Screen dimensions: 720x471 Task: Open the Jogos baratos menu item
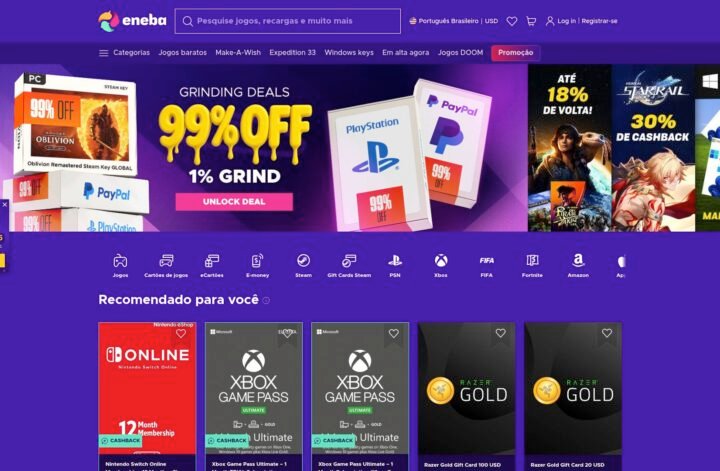tap(182, 53)
